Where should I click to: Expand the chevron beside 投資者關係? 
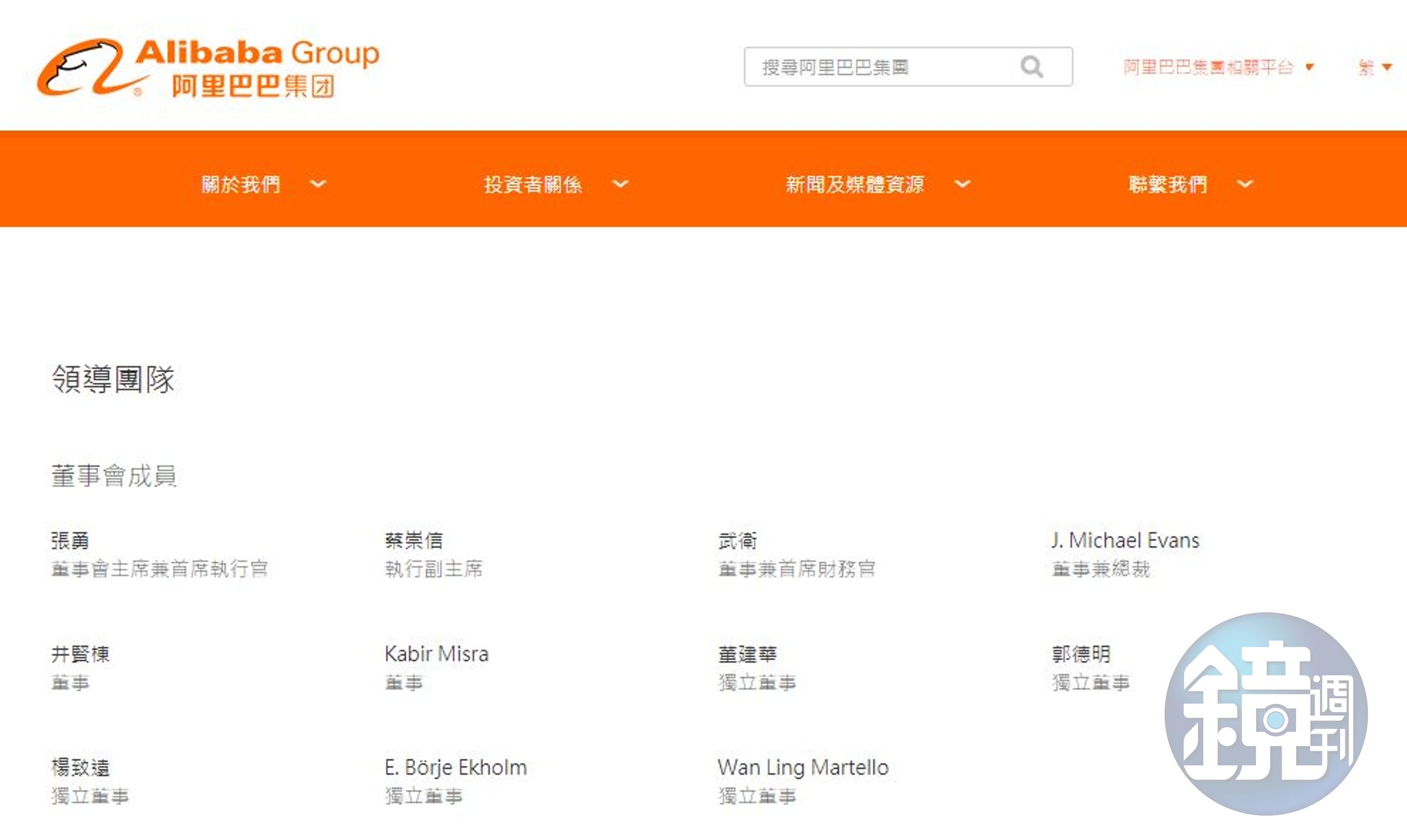(x=620, y=184)
